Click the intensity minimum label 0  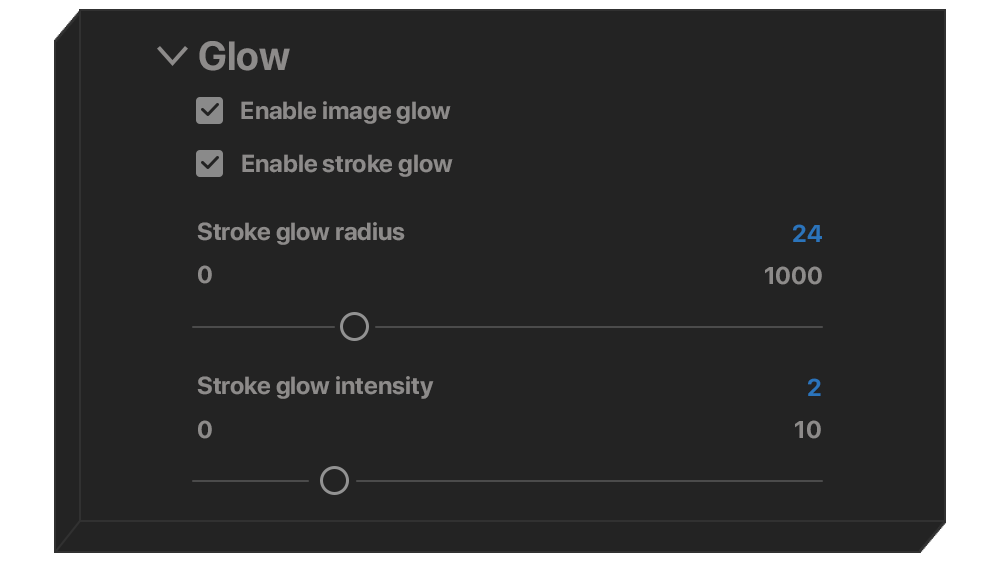(x=205, y=430)
